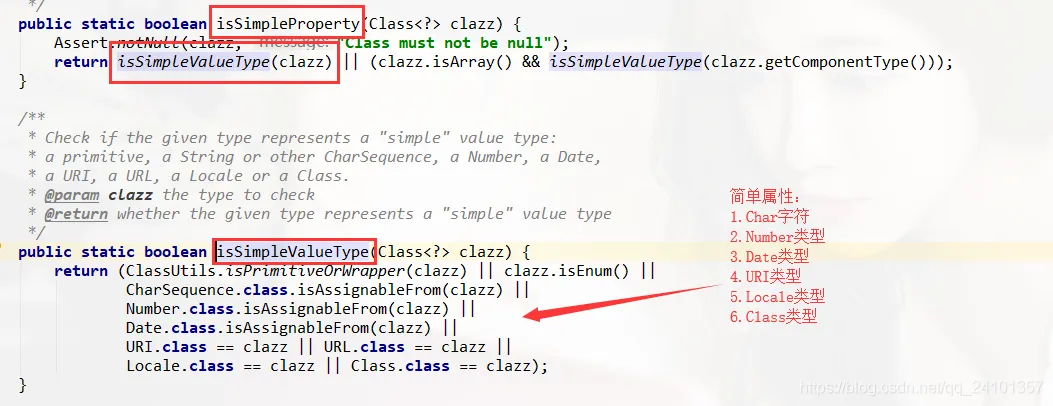The width and height of the screenshot is (1053, 406).
Task: Click the @param tag in the Javadoc
Action: pos(72,195)
